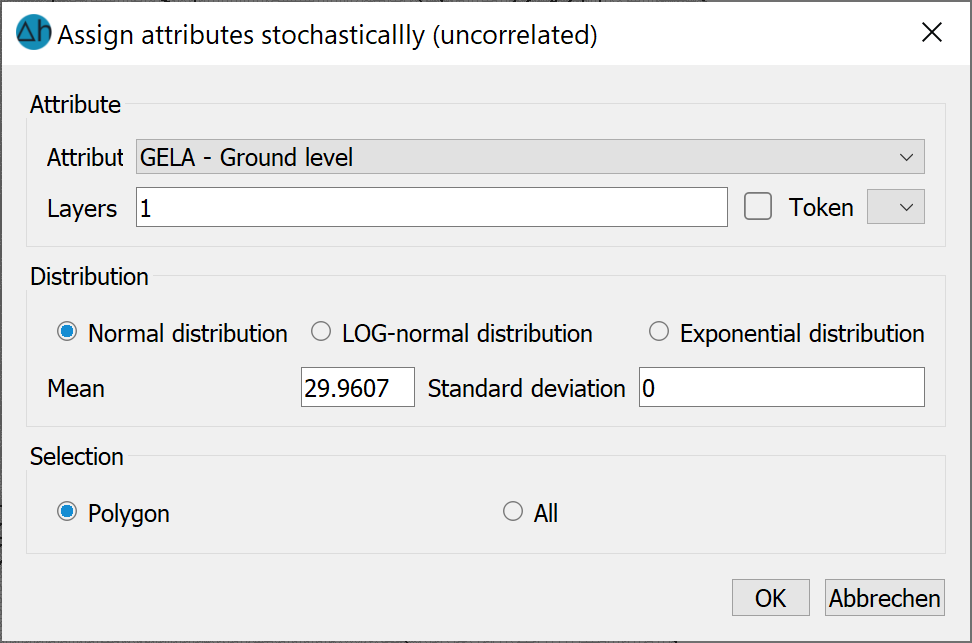Close the Assign attributes dialog
972x643 pixels.
(x=932, y=32)
